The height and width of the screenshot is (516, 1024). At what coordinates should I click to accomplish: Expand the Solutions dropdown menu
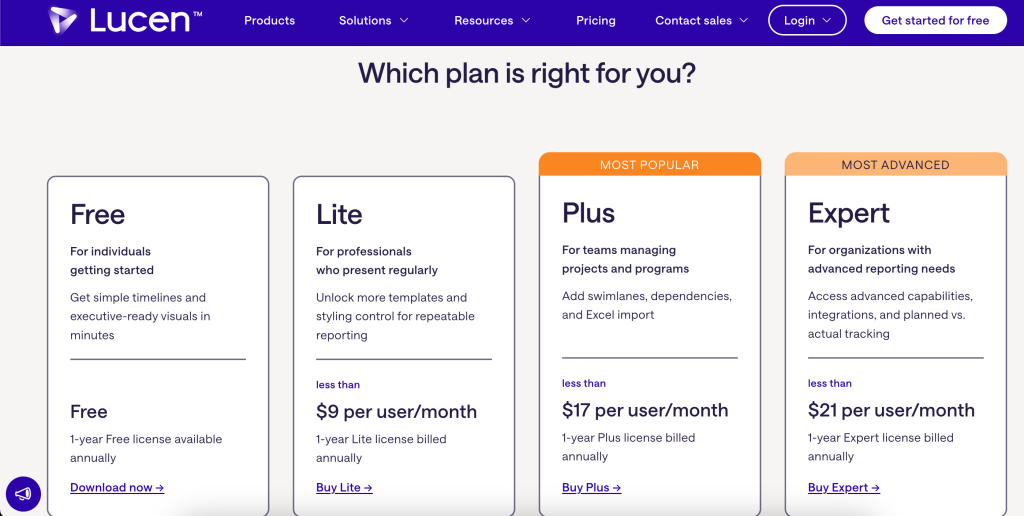[374, 20]
